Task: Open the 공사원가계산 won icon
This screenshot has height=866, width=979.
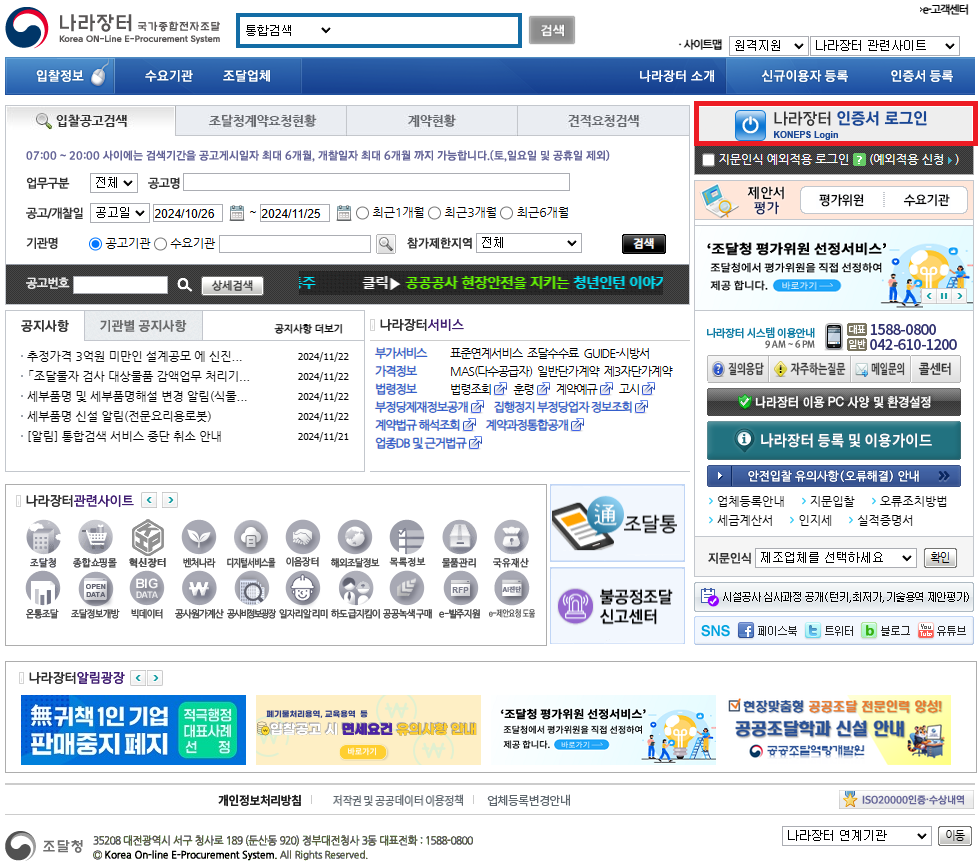Action: [199, 589]
